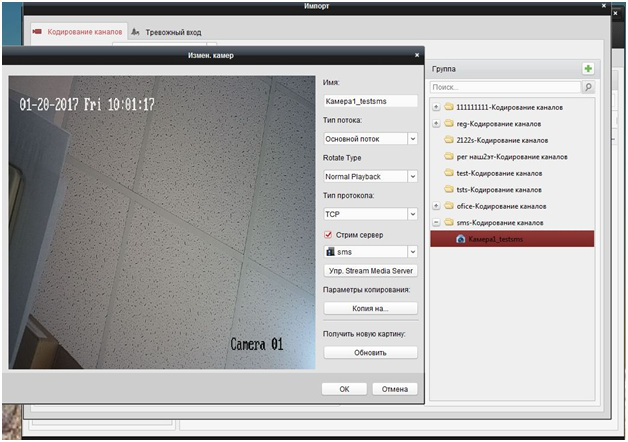Click the test group folder icon
This screenshot has height=442, width=628.
point(449,173)
